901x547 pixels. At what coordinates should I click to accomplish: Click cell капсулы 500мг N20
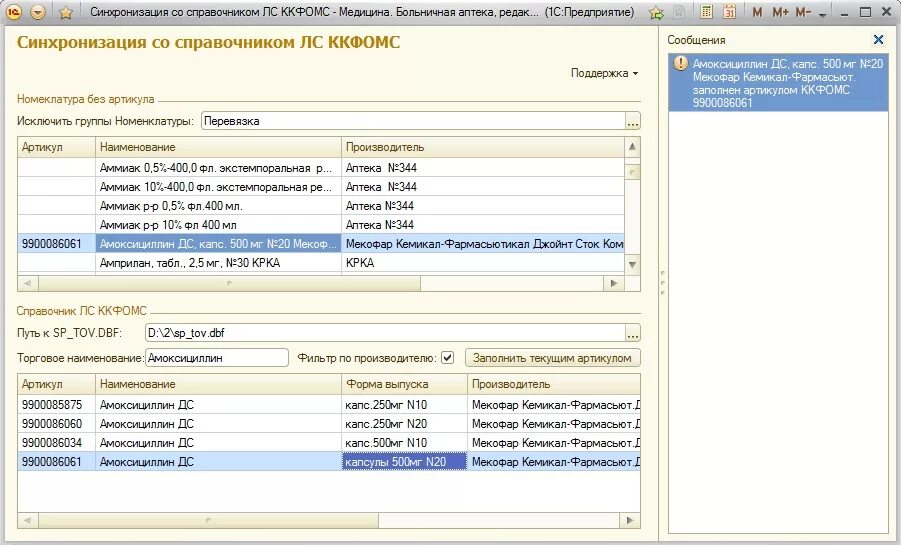coord(405,461)
